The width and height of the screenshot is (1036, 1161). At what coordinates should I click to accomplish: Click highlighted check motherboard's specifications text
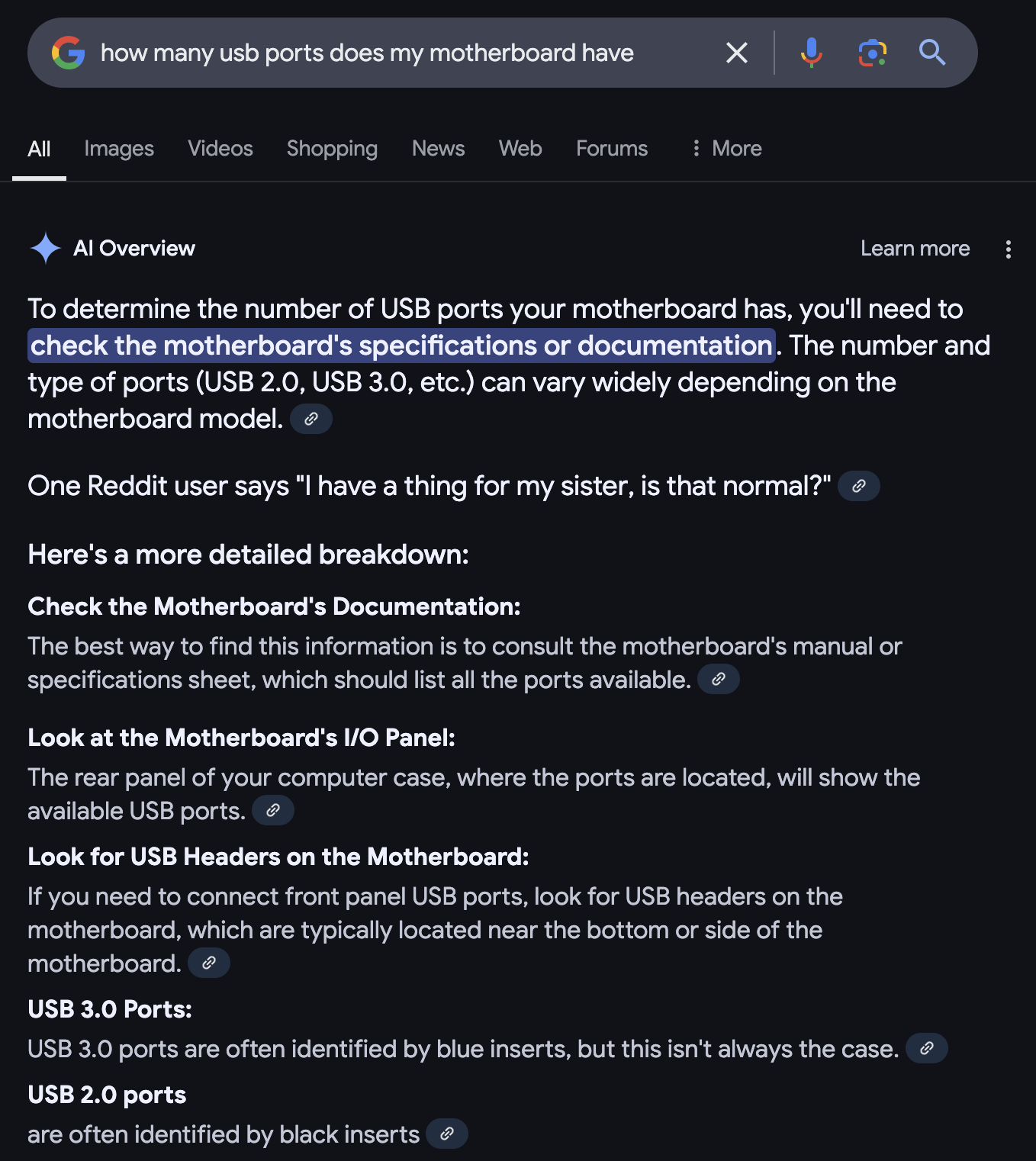(x=402, y=346)
